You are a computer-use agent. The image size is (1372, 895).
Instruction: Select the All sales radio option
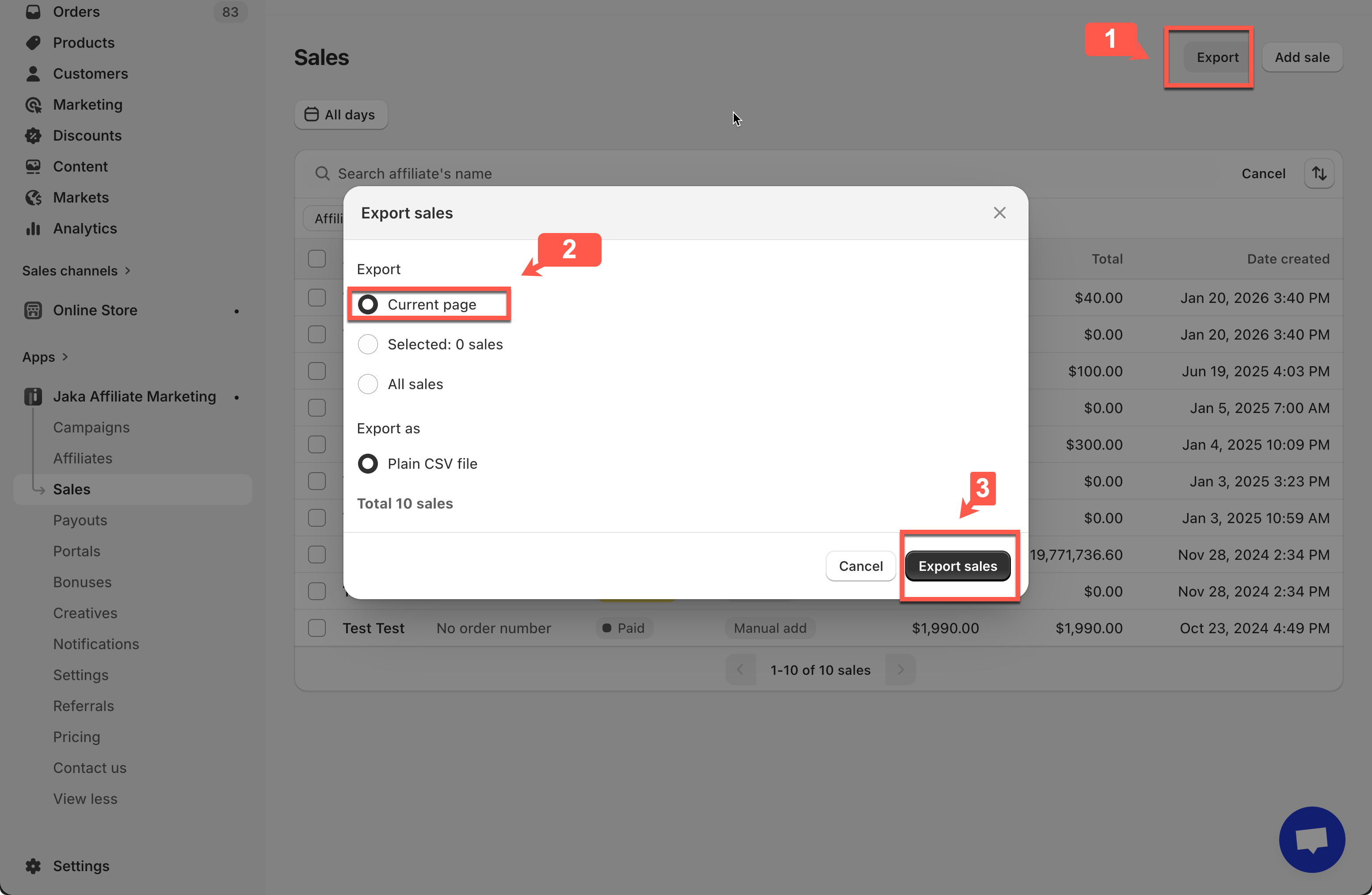pos(368,384)
